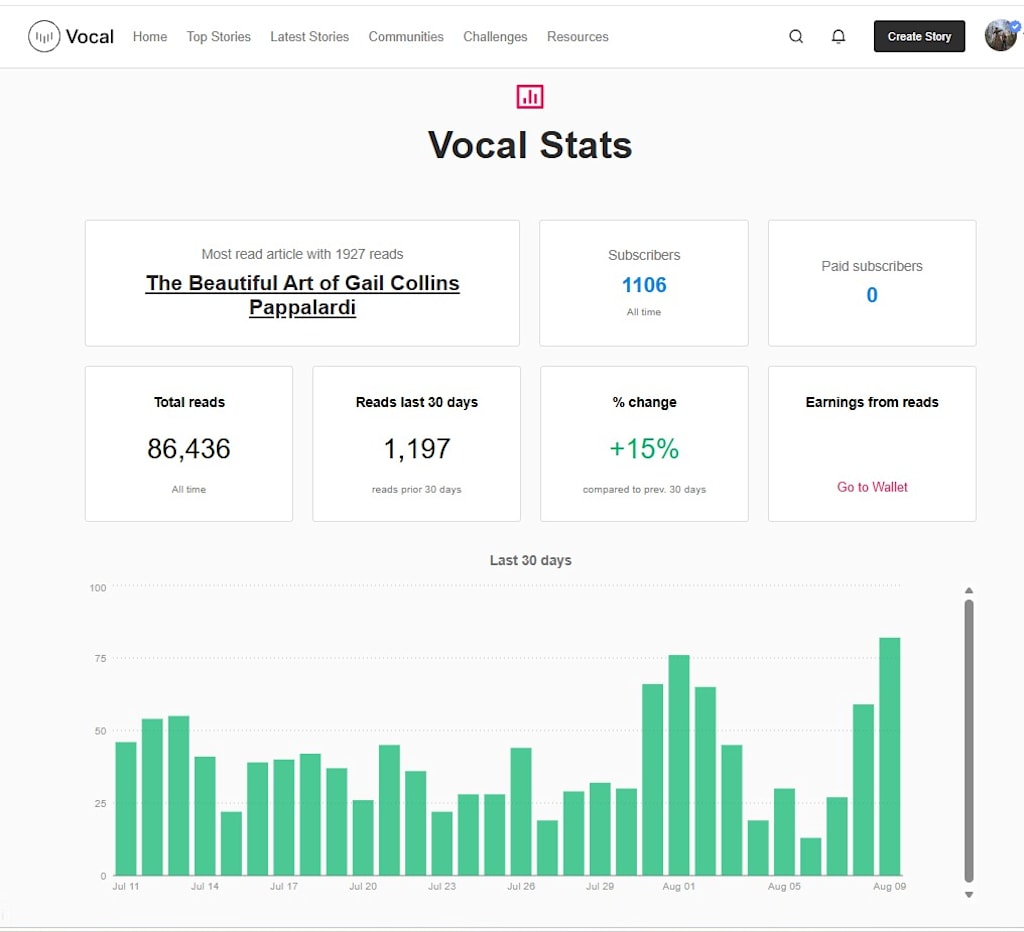This screenshot has width=1024, height=932.
Task: Click the Most read article with 1927 reads text
Action: tap(302, 254)
